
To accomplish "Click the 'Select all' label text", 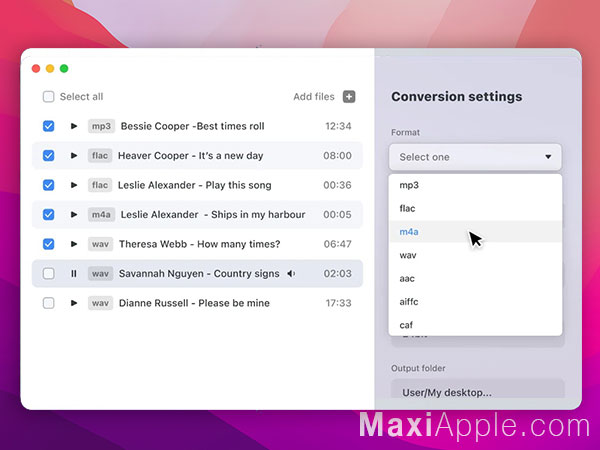I will click(82, 96).
